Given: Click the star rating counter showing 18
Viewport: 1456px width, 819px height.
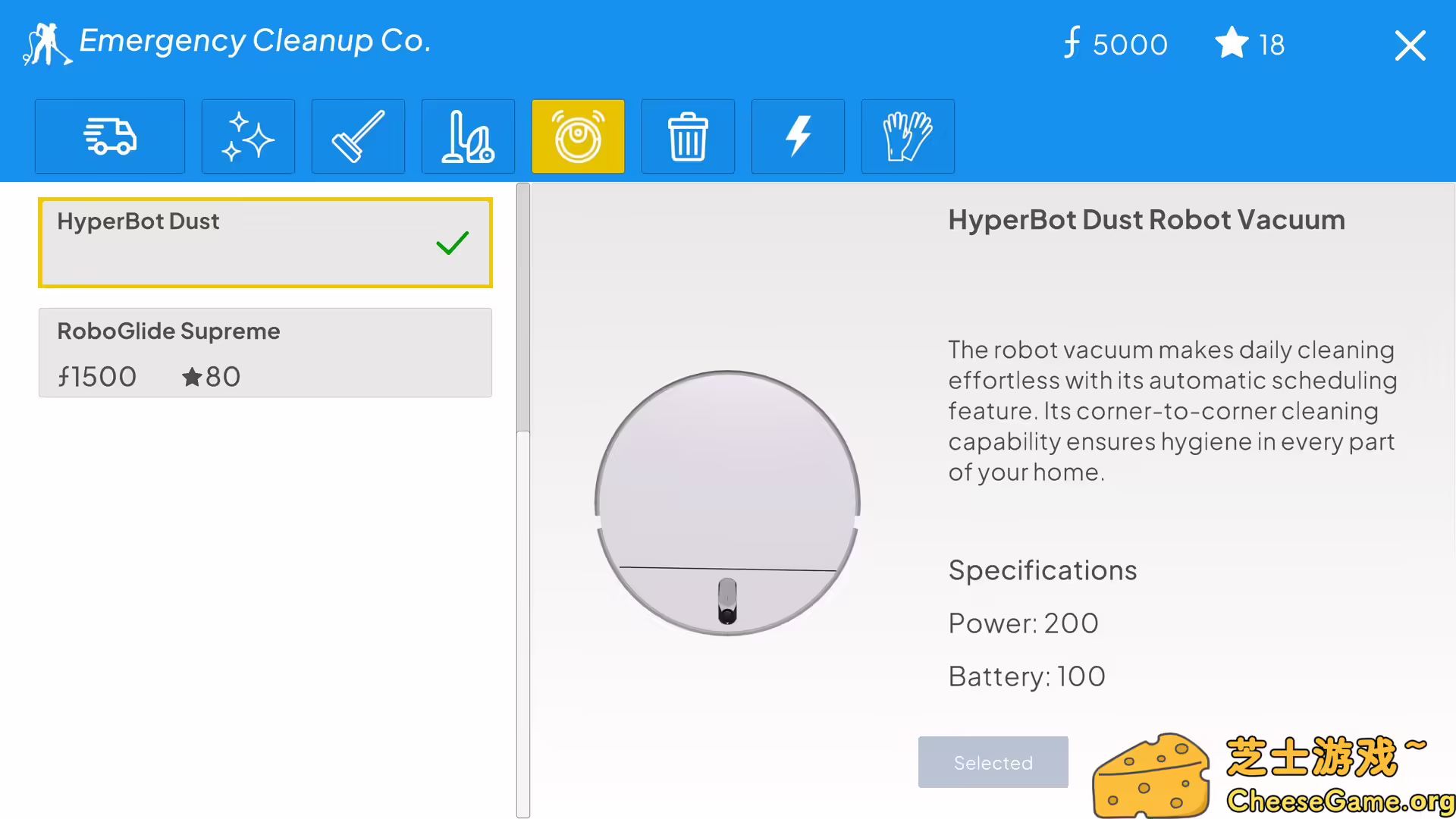Looking at the screenshot, I should point(1250,44).
